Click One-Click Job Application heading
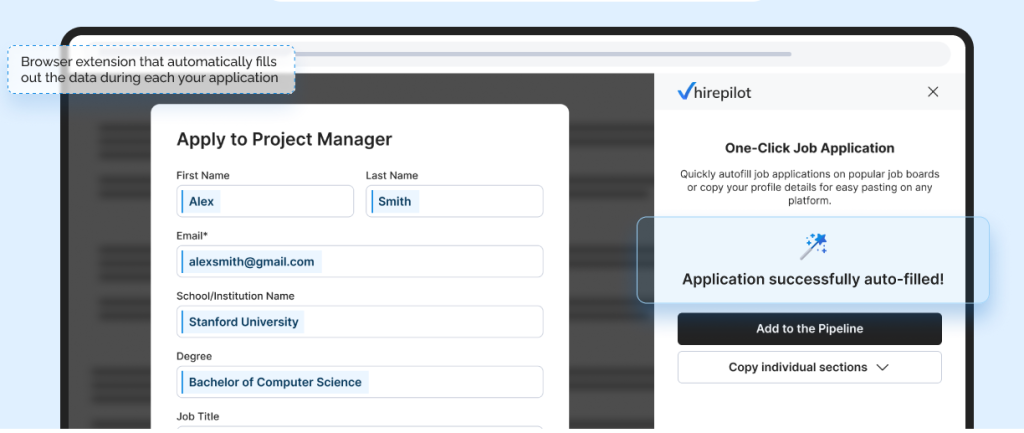The image size is (1024, 433). point(809,148)
